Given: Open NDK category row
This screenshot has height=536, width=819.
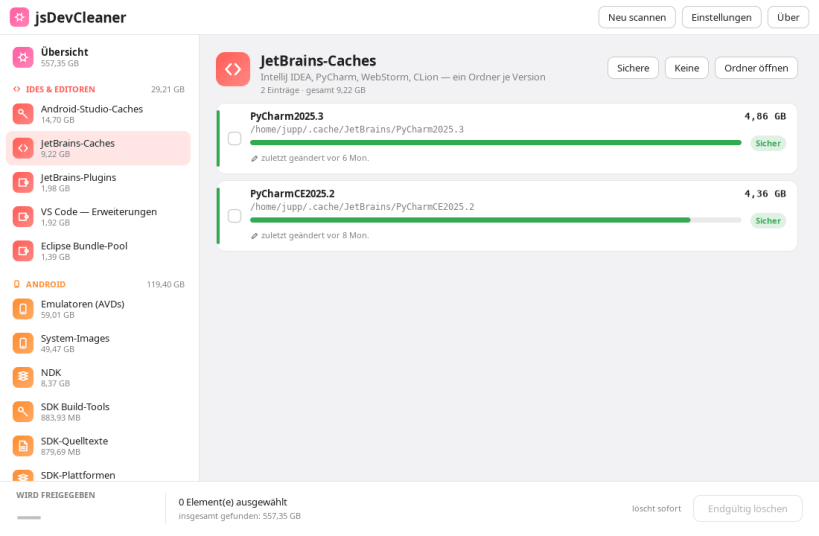Looking at the screenshot, I should (98, 378).
